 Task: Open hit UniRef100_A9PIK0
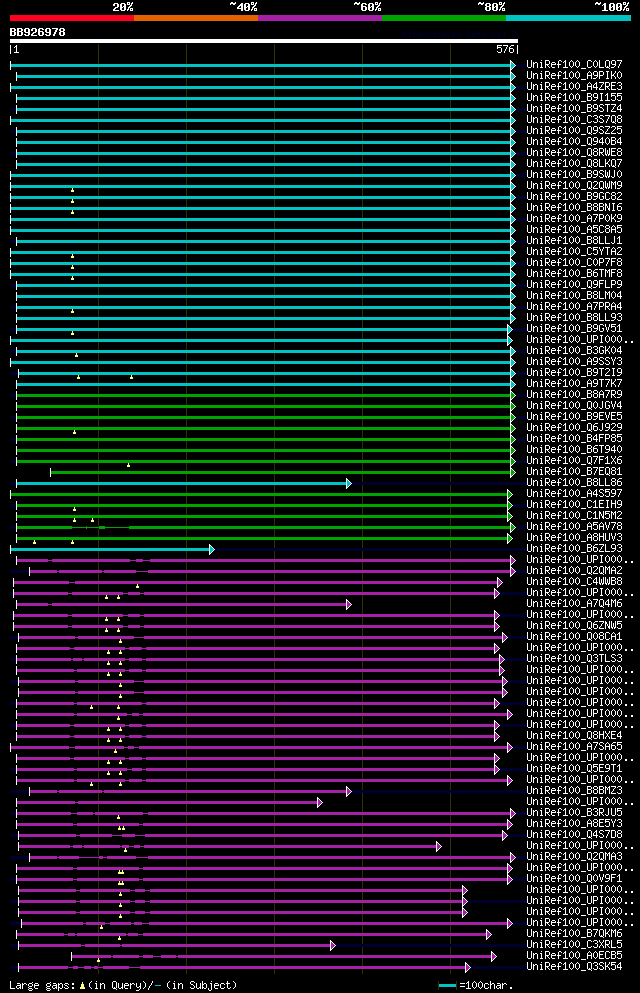[x=574, y=75]
